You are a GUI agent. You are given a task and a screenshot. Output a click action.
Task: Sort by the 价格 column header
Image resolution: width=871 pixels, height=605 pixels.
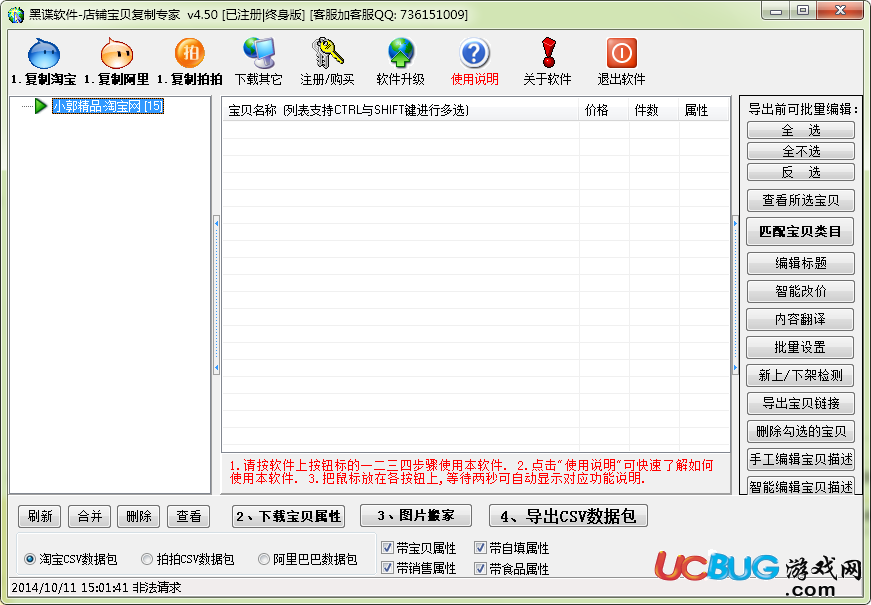coord(604,110)
